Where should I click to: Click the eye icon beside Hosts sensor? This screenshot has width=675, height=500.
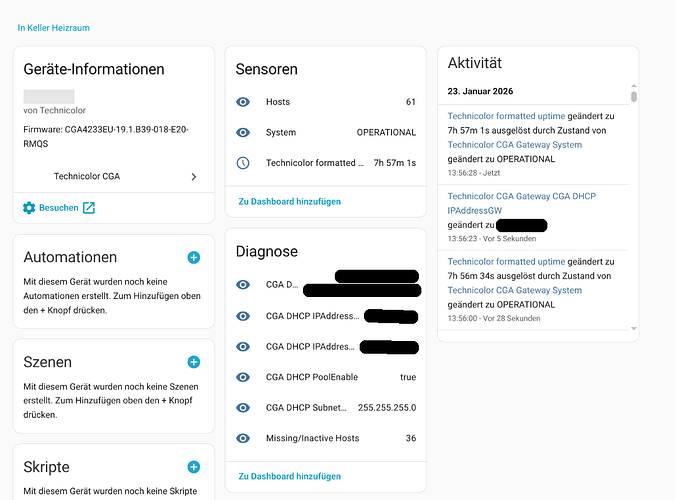tap(243, 102)
